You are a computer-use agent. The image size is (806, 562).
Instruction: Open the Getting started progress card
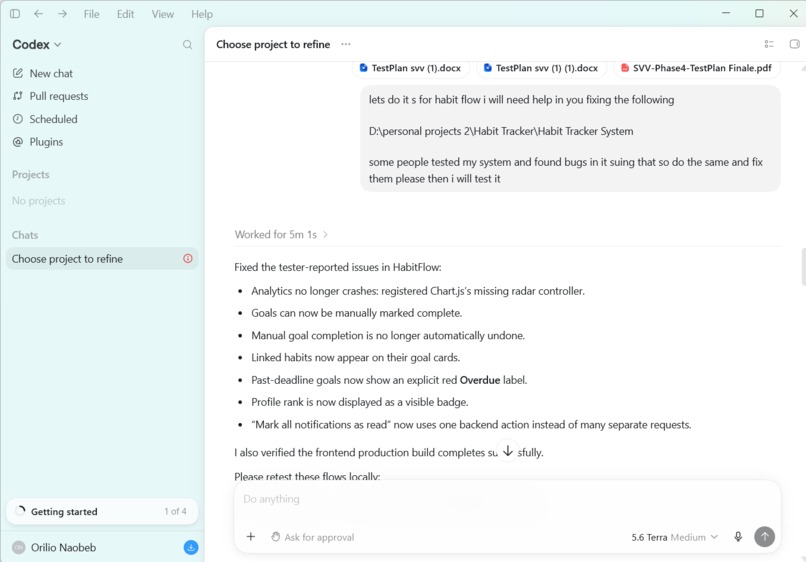[x=102, y=512]
